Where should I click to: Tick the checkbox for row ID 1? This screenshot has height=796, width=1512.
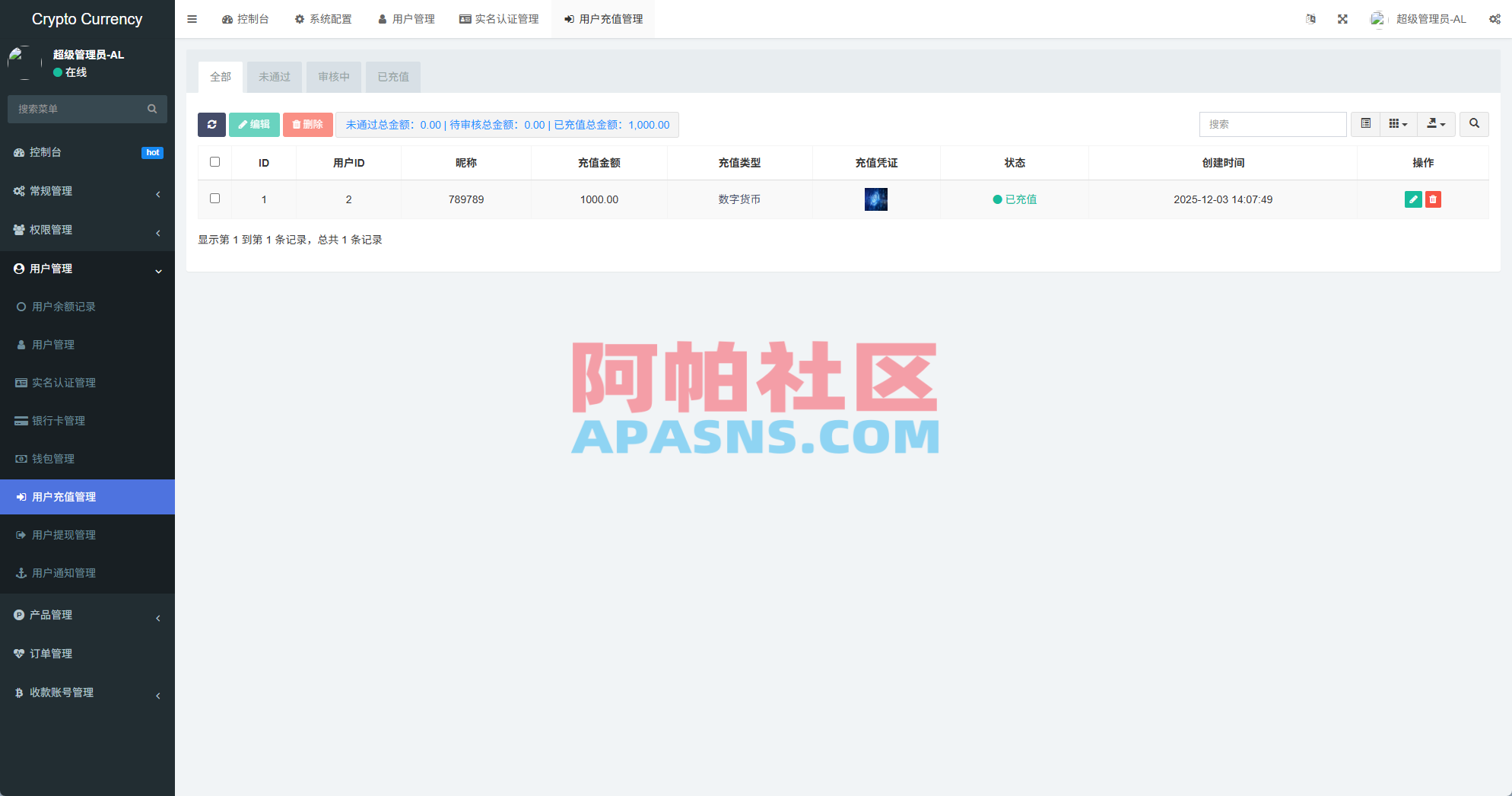point(215,199)
